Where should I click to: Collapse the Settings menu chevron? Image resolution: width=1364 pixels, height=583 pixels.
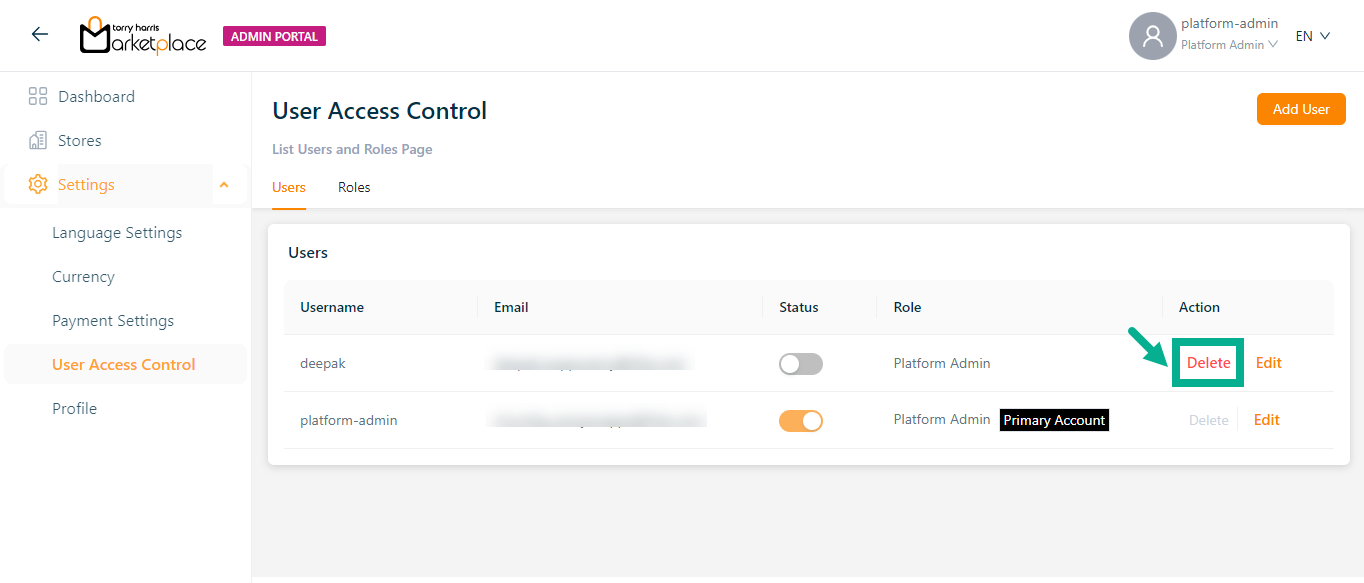tap(224, 185)
